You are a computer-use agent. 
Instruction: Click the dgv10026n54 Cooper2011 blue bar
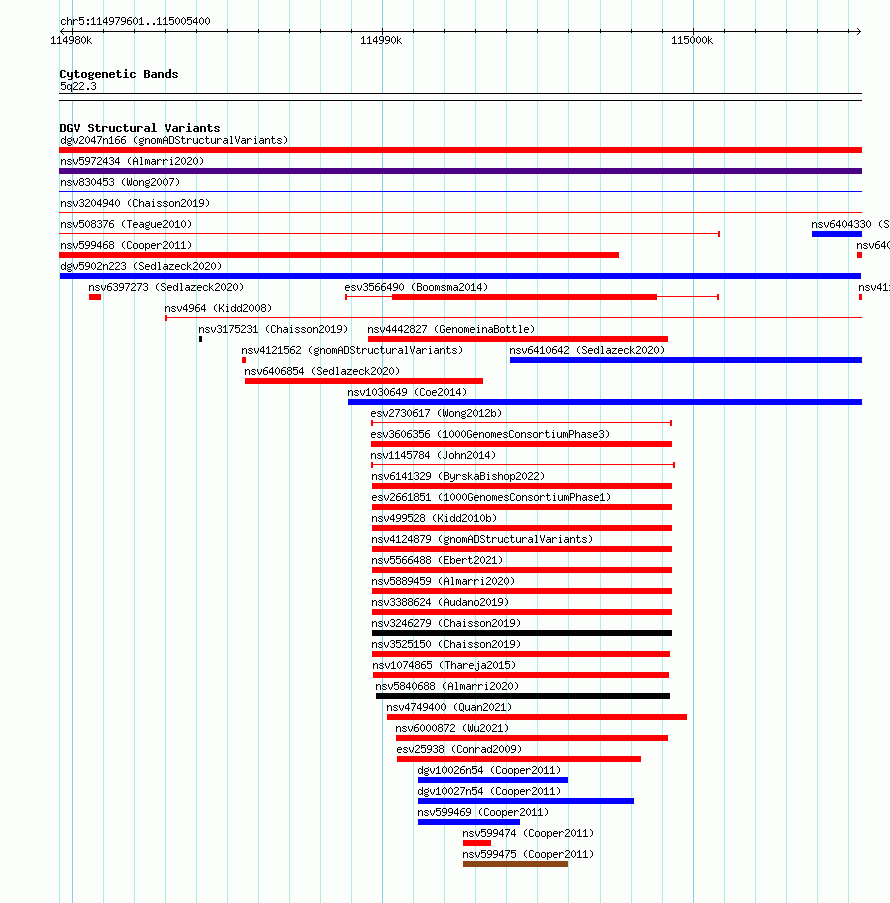493,780
